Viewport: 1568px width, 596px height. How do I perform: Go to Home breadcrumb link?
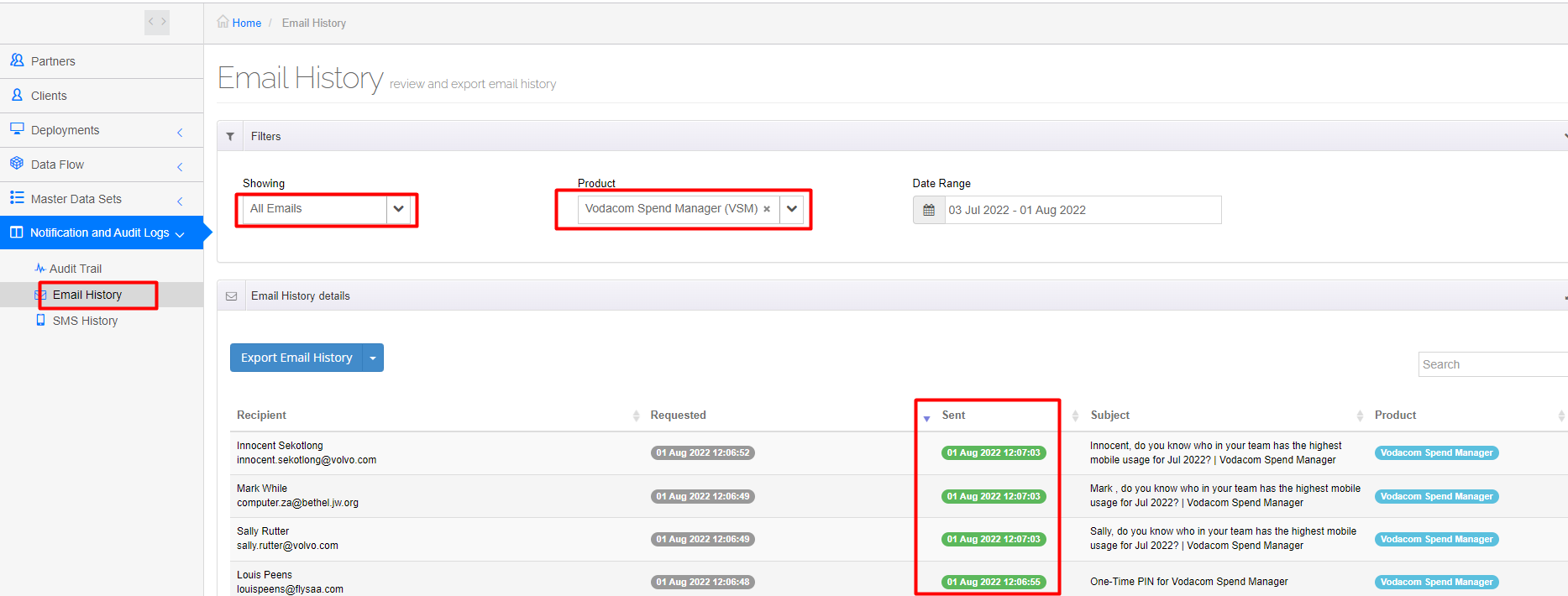coord(247,23)
